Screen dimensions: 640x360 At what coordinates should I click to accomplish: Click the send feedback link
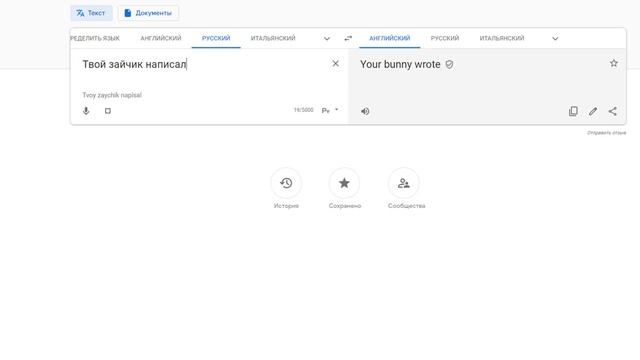click(x=607, y=133)
